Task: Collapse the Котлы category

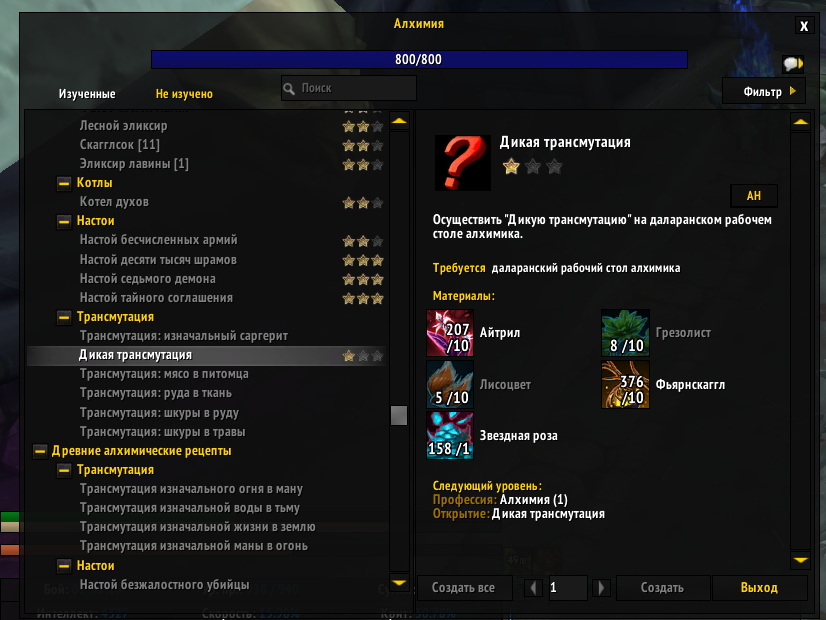Action: 64,183
